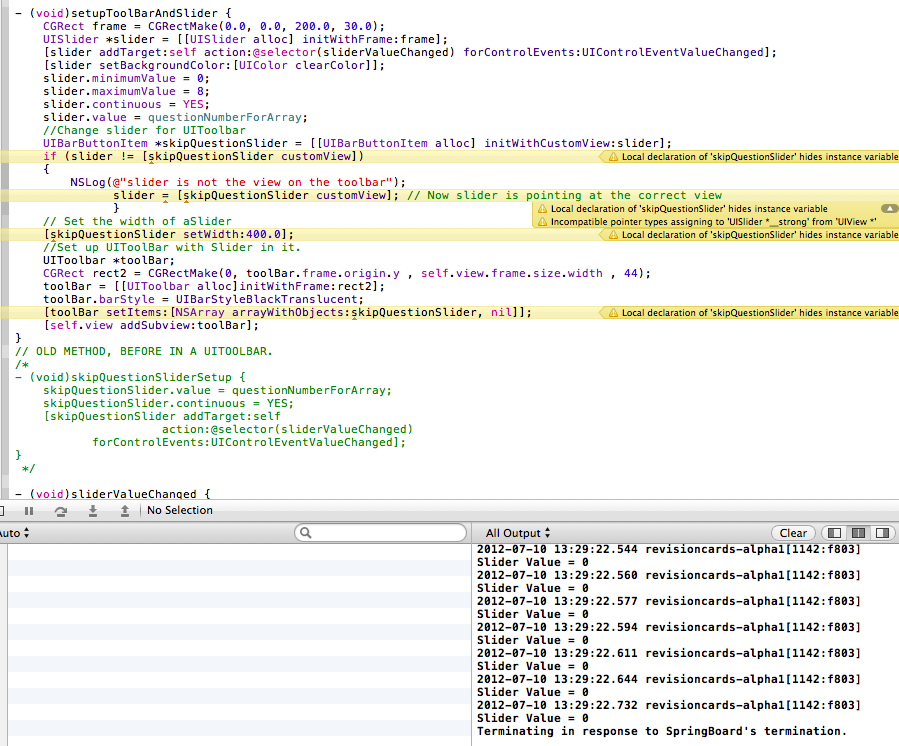Viewport: 899px width, 746px height.
Task: Click 'Terminating in response to SpringBoard's termination' line
Action: [x=662, y=732]
